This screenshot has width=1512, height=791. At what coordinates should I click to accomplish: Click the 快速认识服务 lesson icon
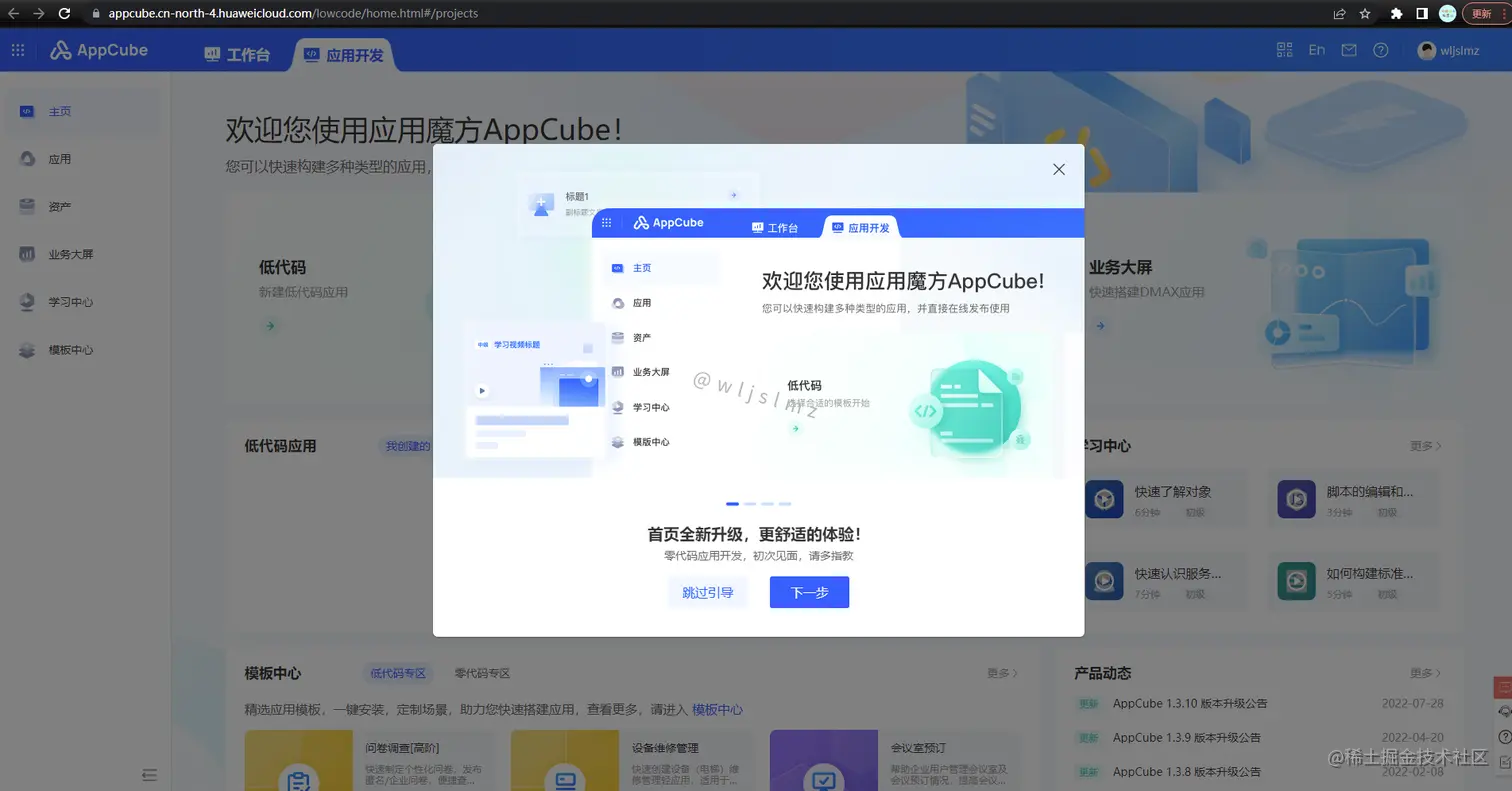pos(1104,581)
